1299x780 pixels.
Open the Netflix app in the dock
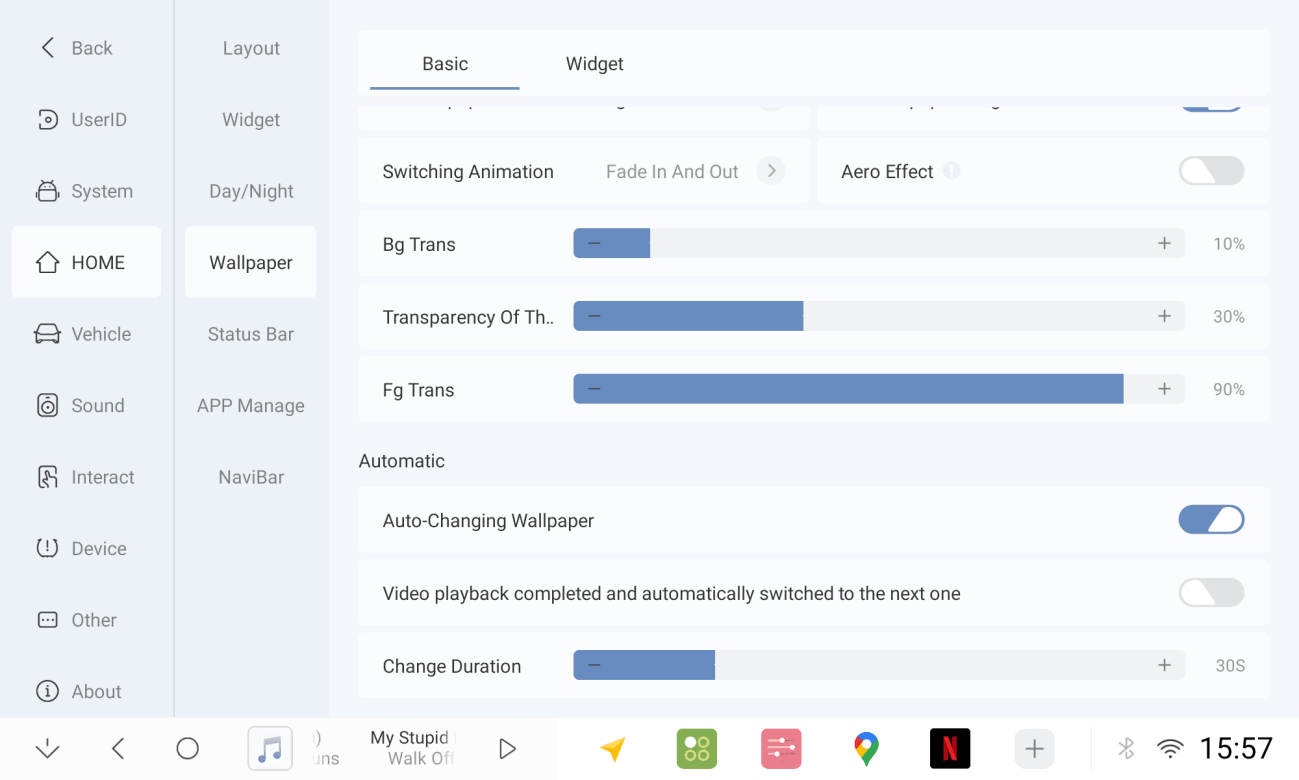pos(949,748)
